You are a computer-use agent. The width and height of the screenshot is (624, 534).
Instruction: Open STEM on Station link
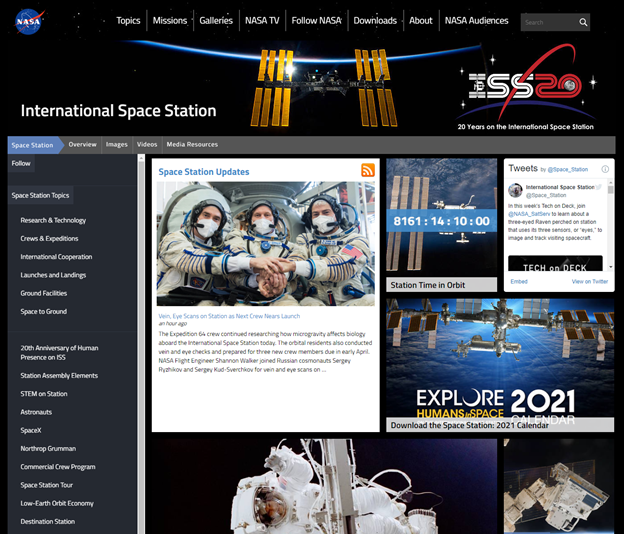point(44,394)
